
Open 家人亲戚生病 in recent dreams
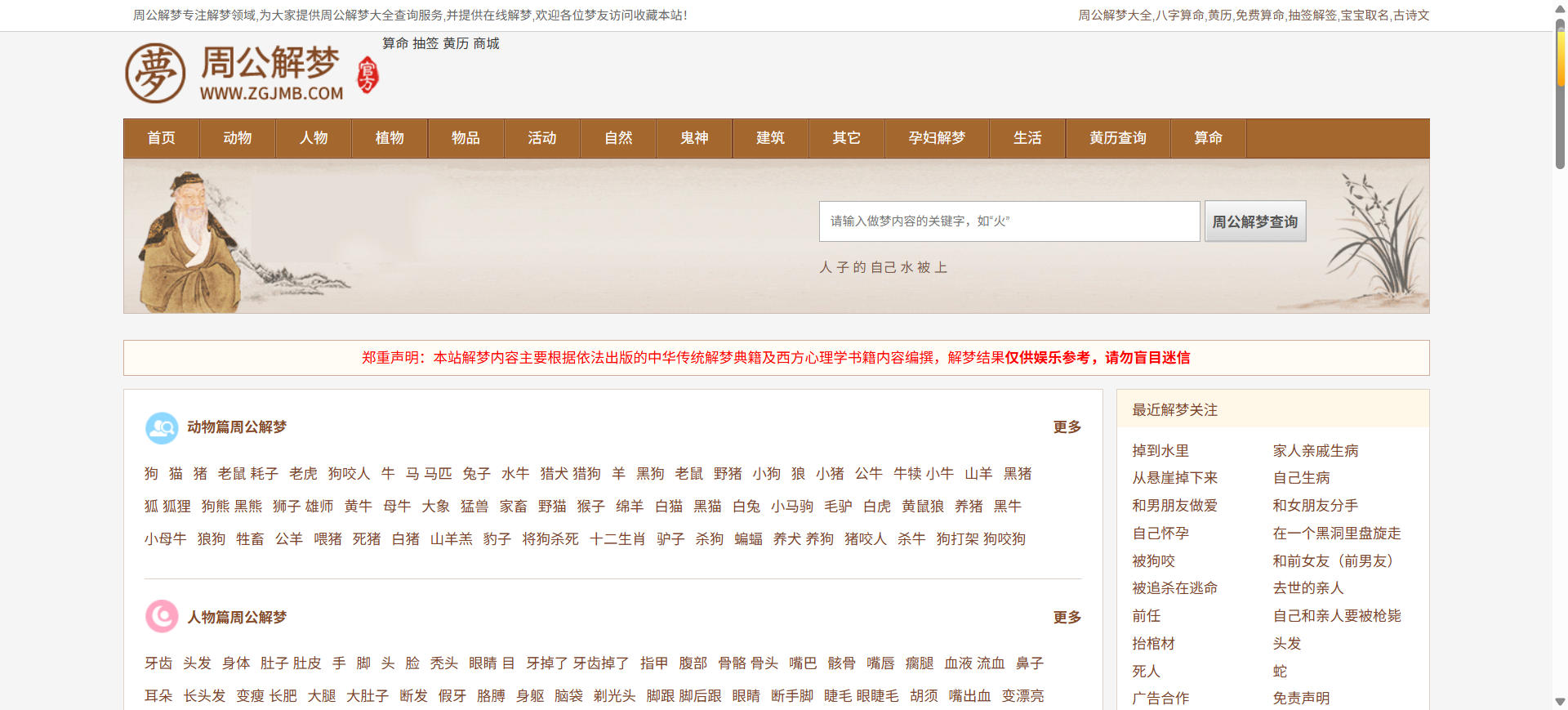point(1316,451)
